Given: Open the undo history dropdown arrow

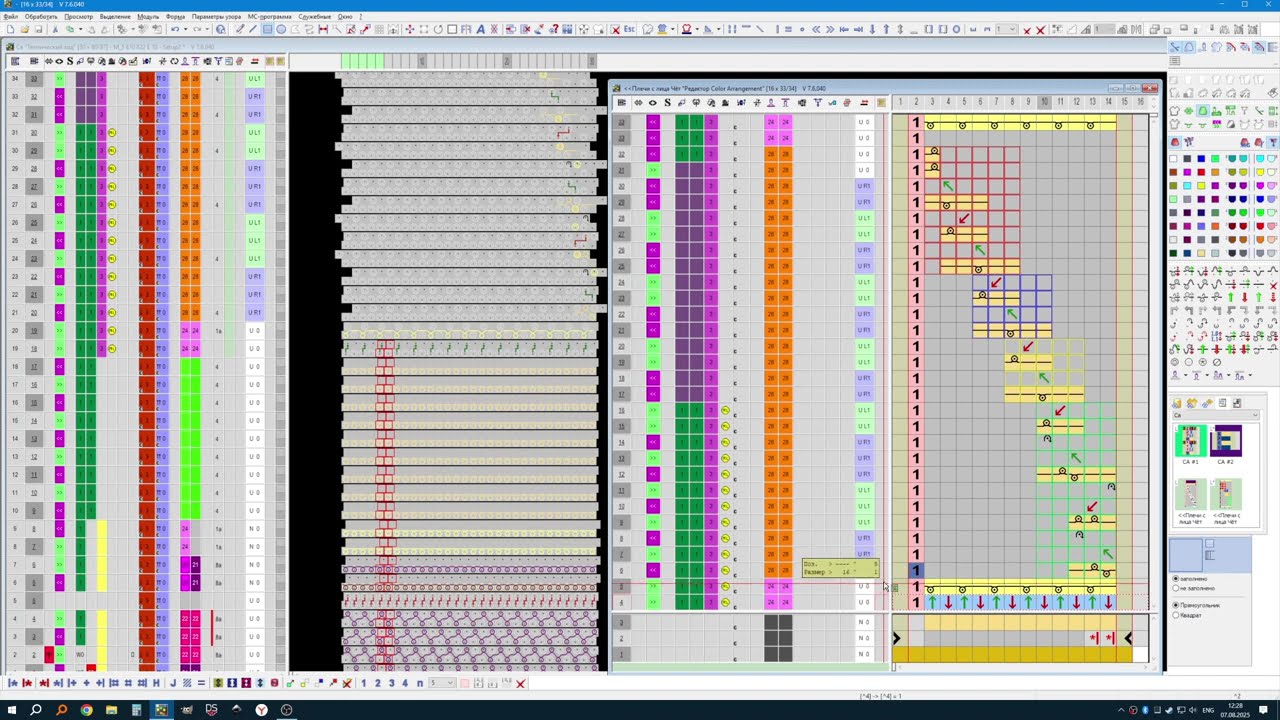Looking at the screenshot, I should click(x=185, y=29).
